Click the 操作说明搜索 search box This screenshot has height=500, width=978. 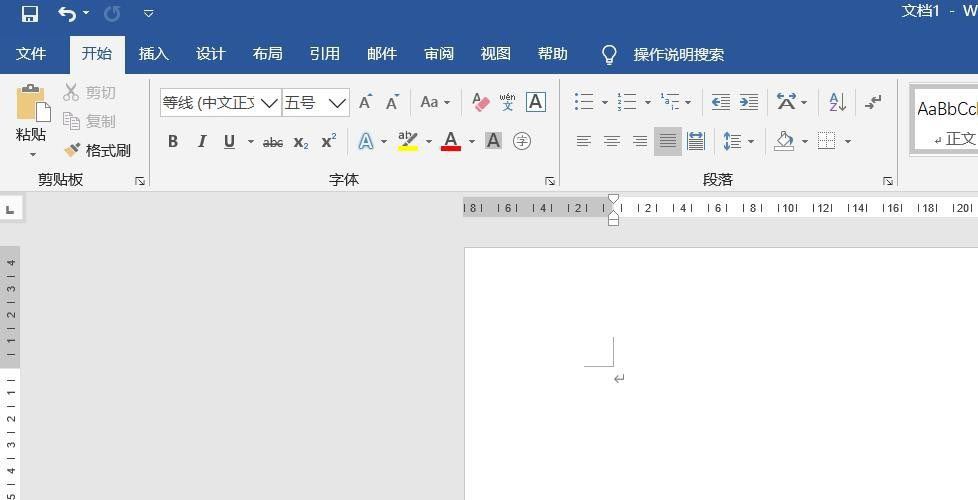(679, 54)
